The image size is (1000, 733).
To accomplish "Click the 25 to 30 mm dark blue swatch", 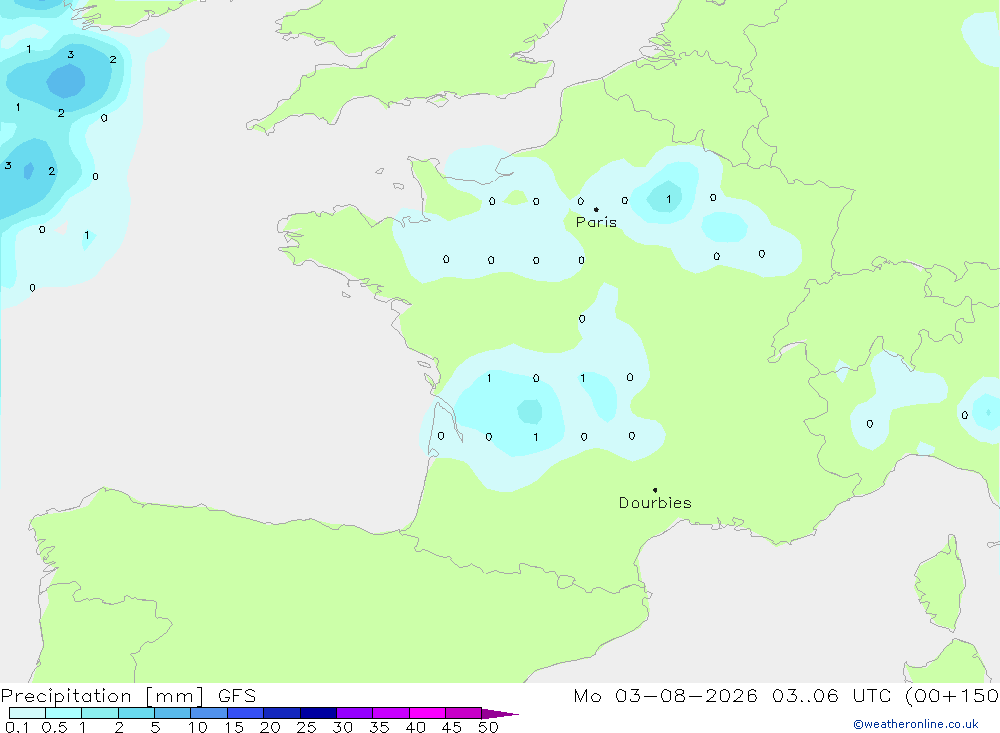I will pos(318,713).
